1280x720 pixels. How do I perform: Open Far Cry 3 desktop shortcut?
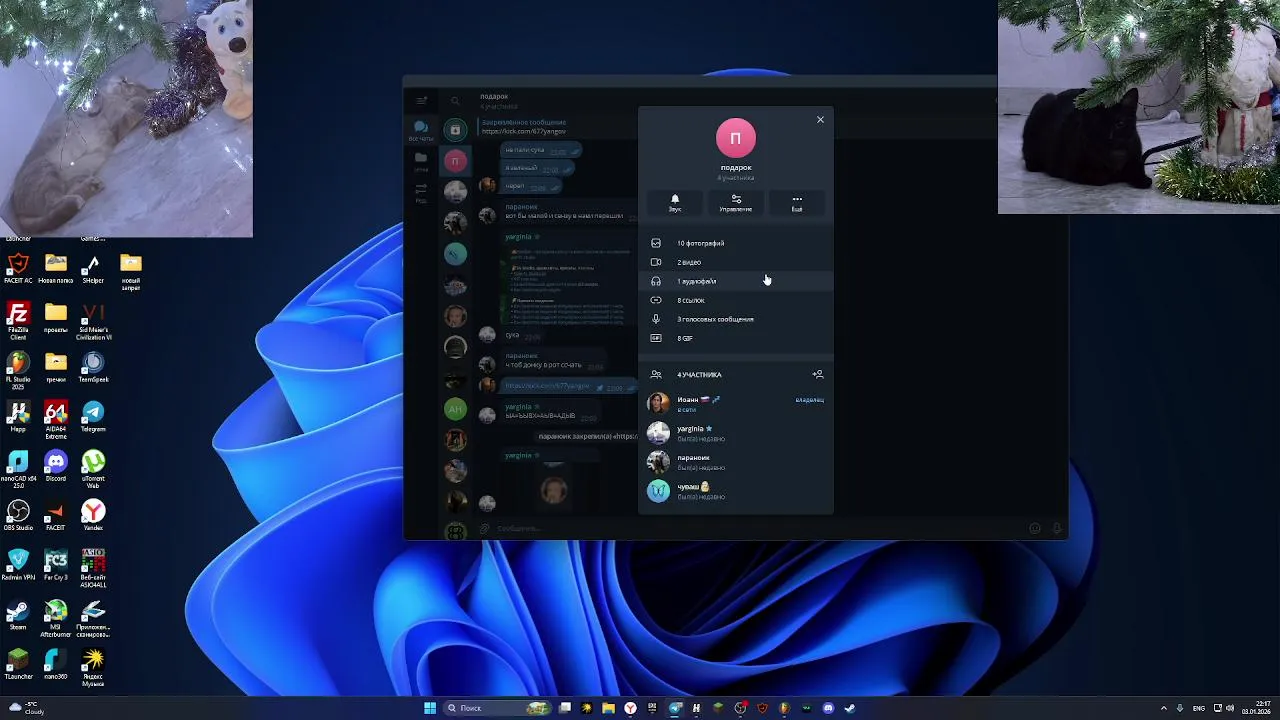pyautogui.click(x=56, y=565)
